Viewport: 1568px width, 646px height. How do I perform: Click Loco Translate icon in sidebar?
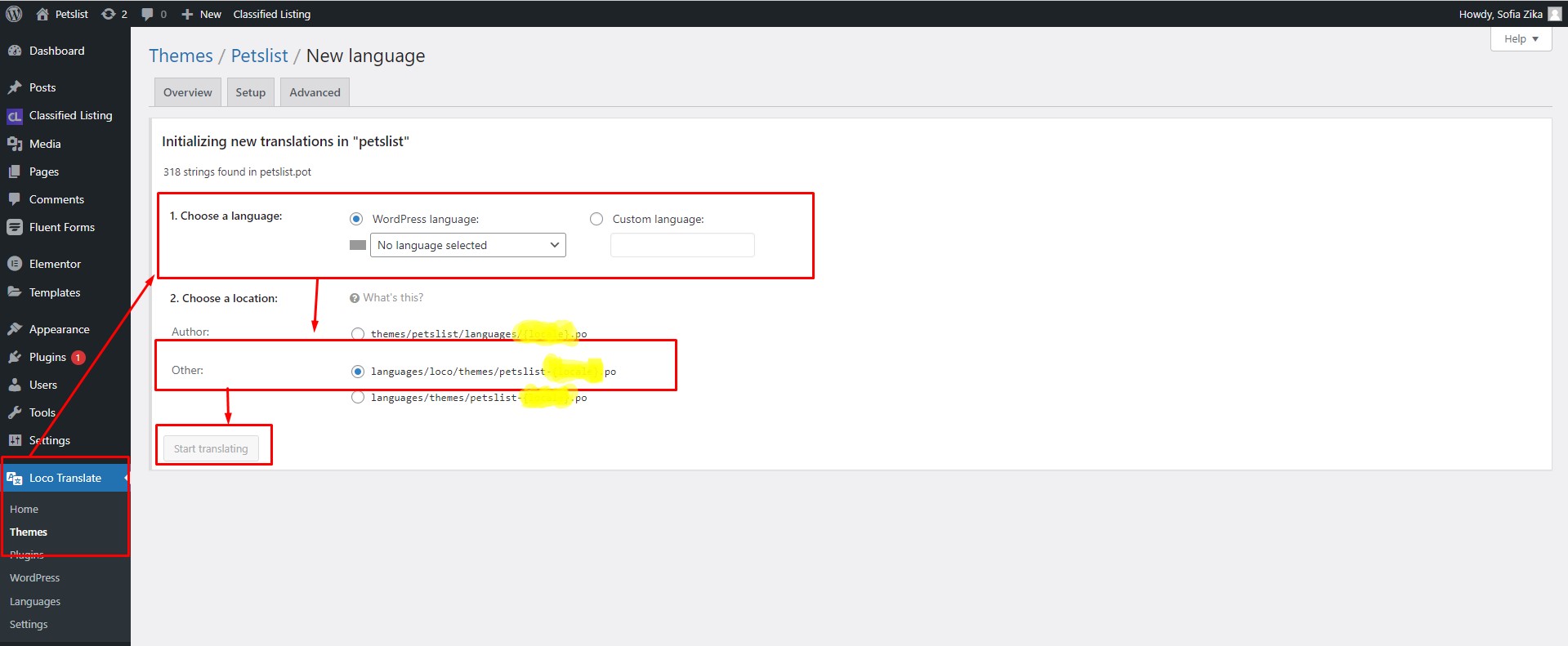(x=15, y=478)
